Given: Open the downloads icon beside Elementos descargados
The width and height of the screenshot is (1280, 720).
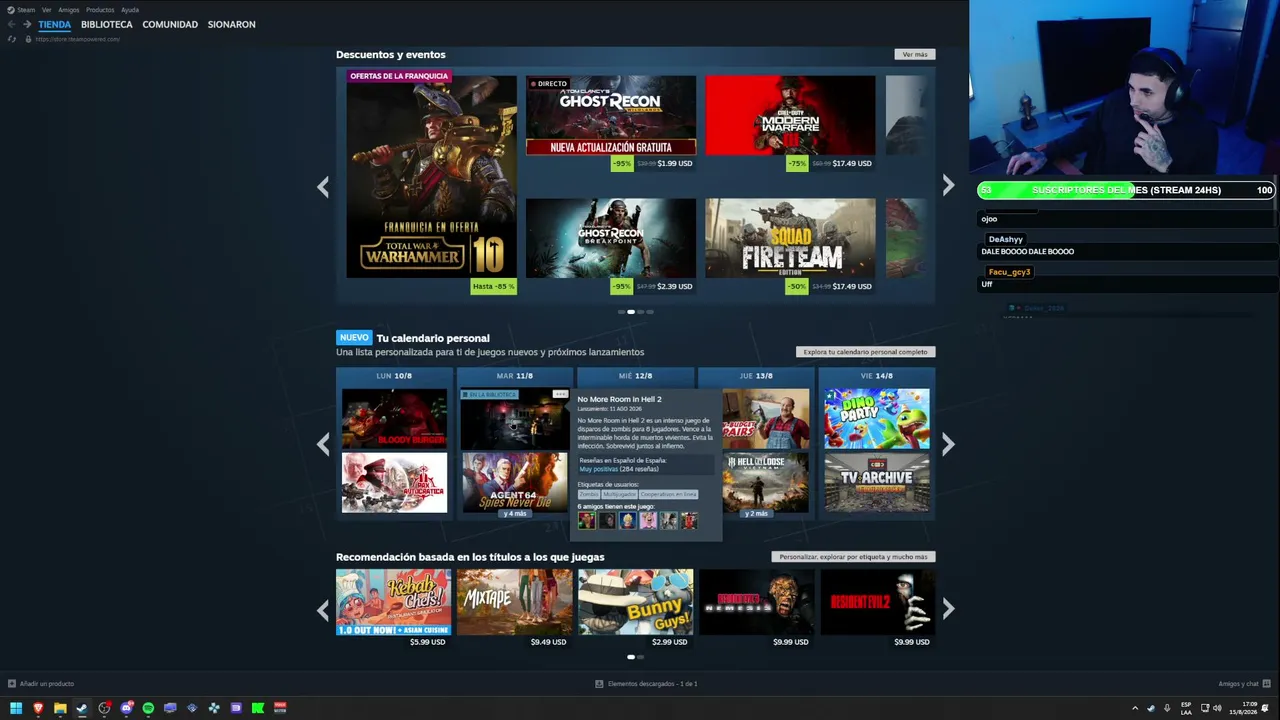Looking at the screenshot, I should [x=599, y=684].
